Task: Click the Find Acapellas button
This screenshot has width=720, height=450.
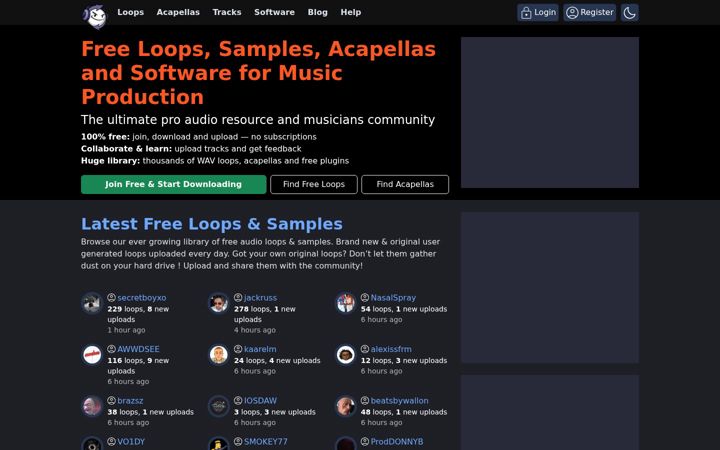Action: pyautogui.click(x=405, y=184)
